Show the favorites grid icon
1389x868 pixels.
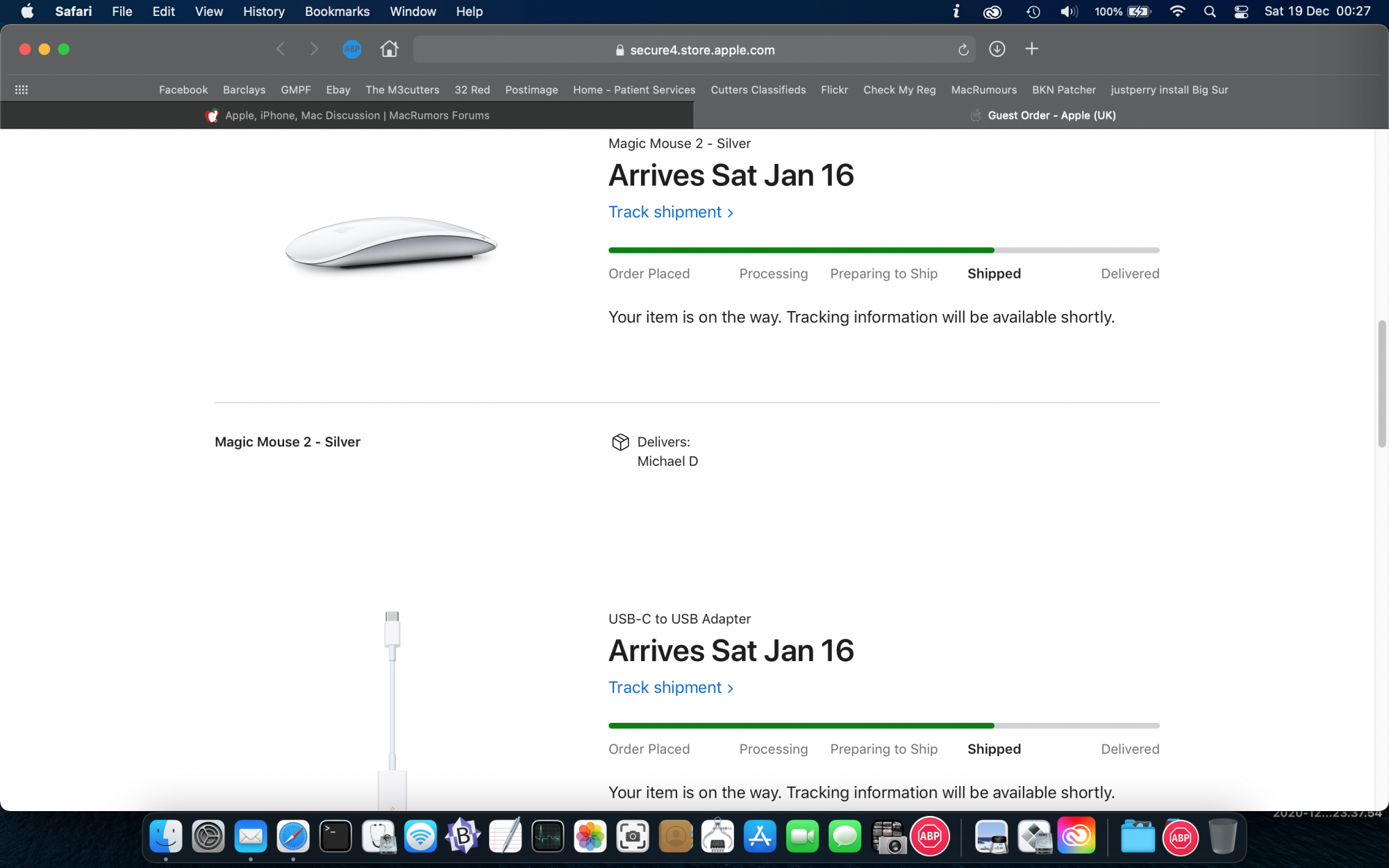[x=22, y=90]
